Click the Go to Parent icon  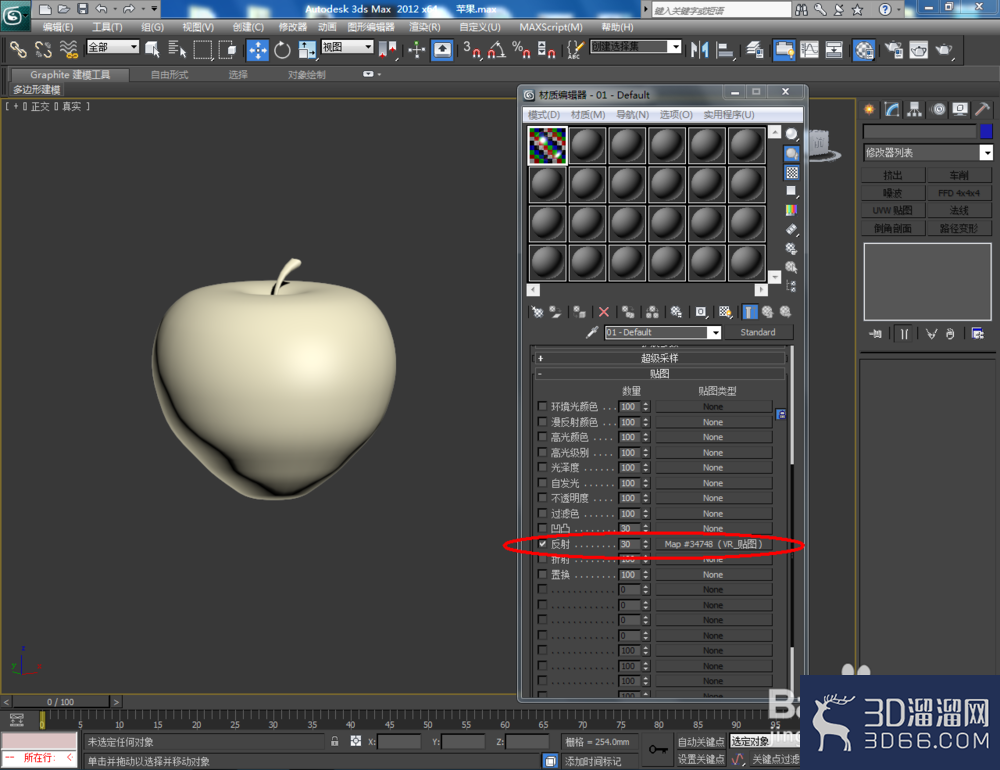(x=768, y=312)
